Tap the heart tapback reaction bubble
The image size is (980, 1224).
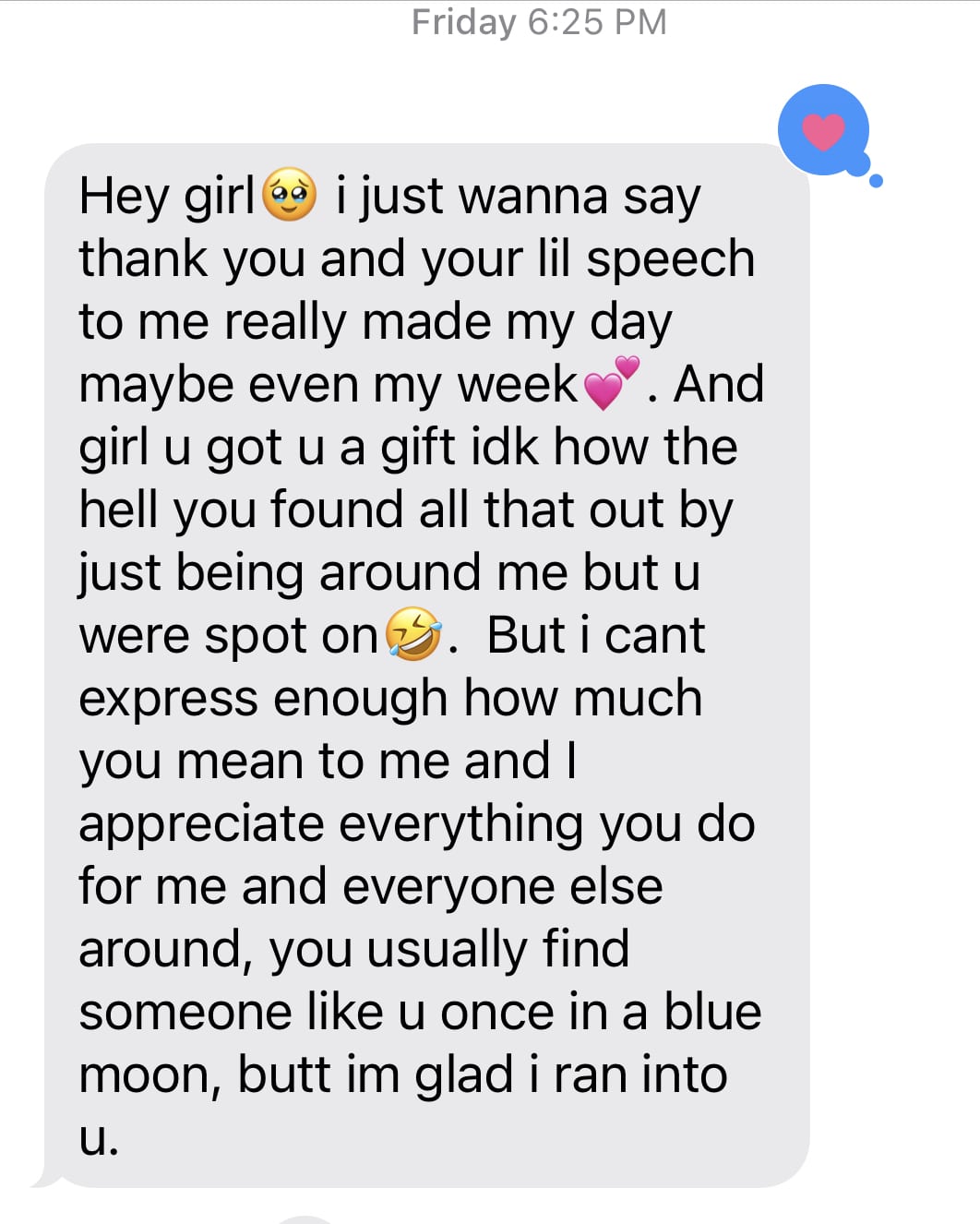click(x=824, y=130)
